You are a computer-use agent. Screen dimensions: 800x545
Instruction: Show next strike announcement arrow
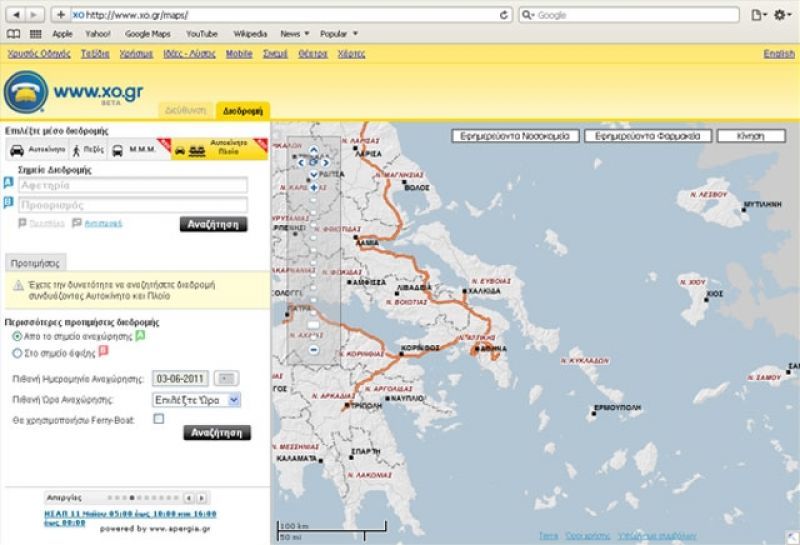(x=202, y=498)
